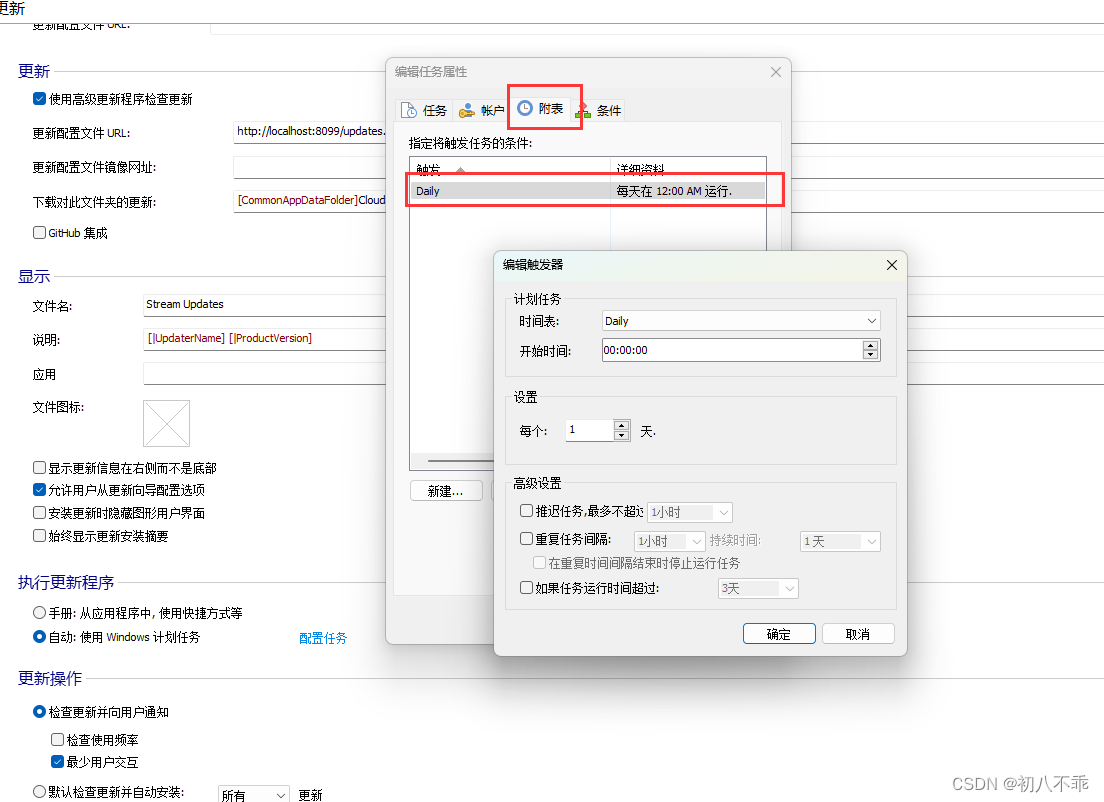
Task: Click the clock icon on the 附表 tab
Action: pyautogui.click(x=524, y=109)
